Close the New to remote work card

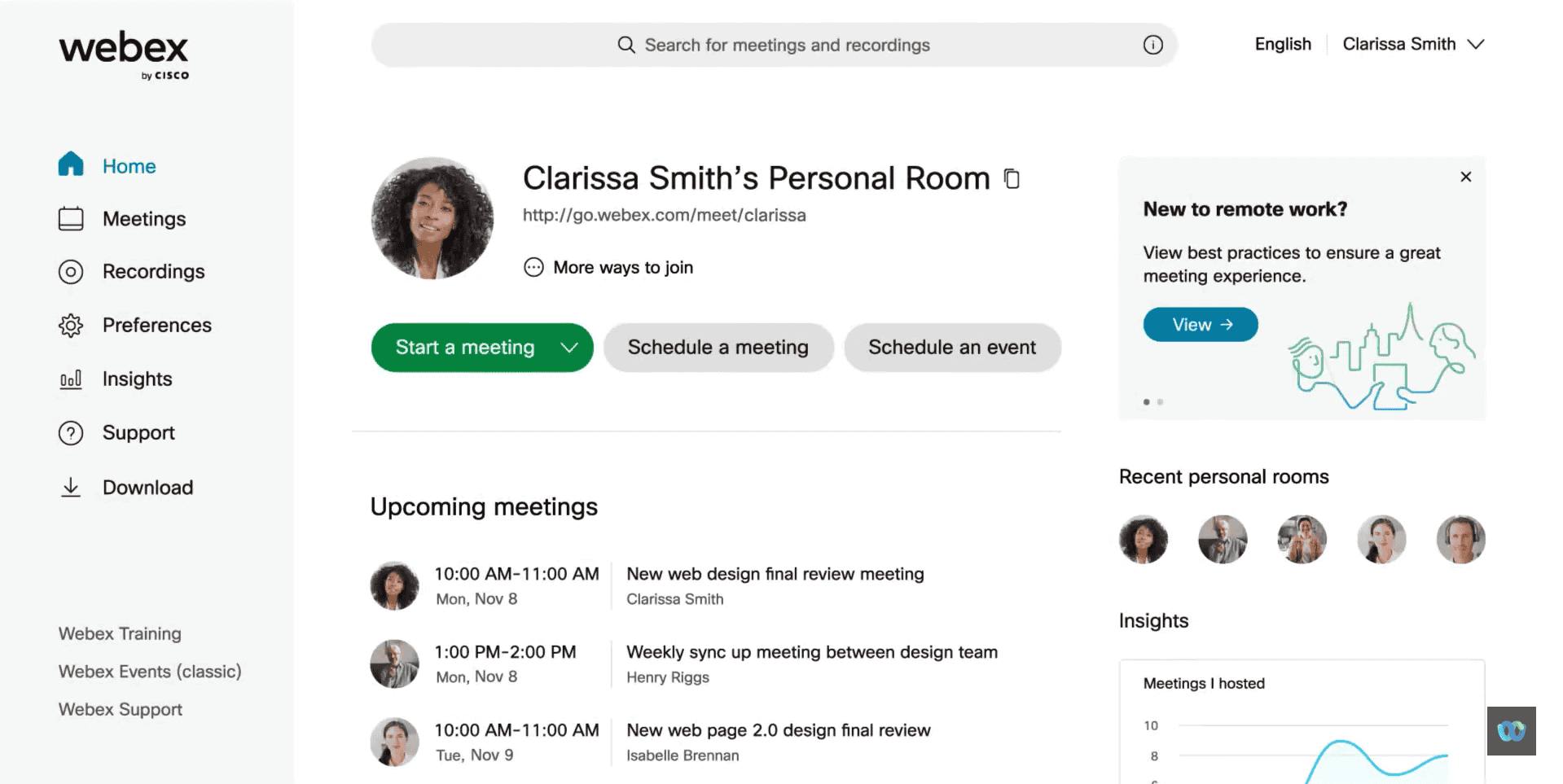(x=1465, y=177)
